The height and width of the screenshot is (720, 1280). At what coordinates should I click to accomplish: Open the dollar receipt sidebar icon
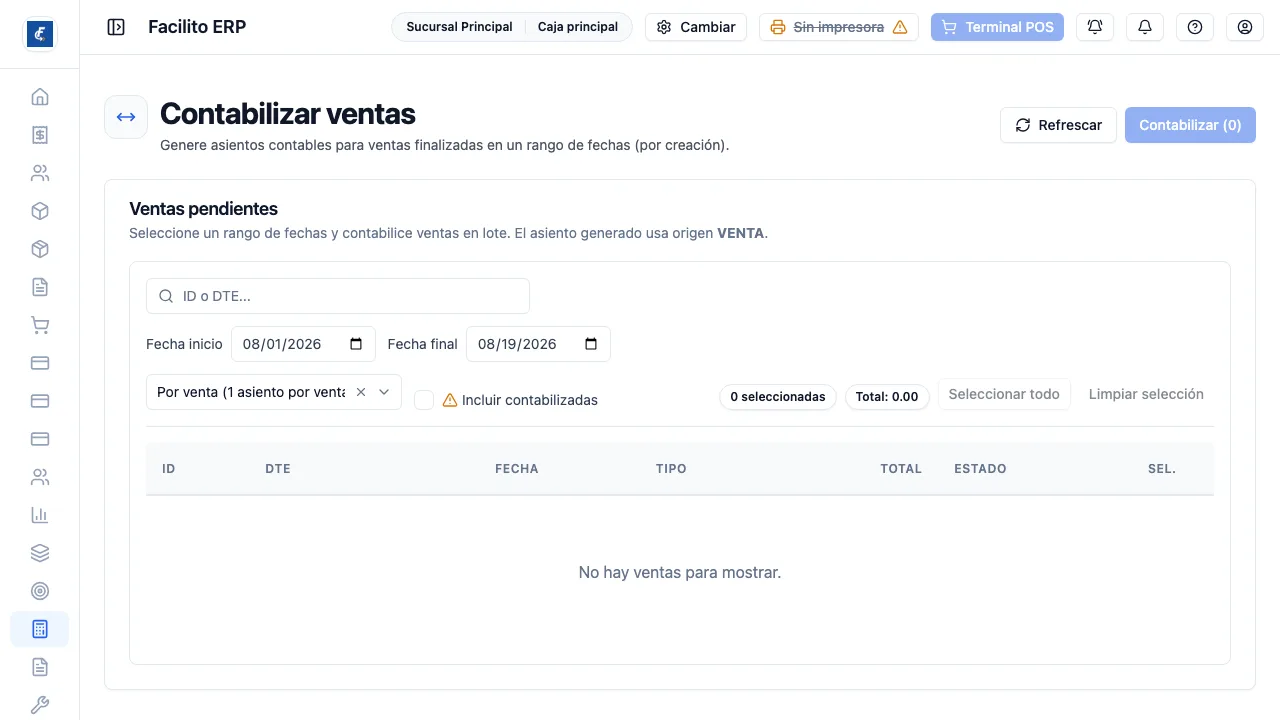click(40, 135)
